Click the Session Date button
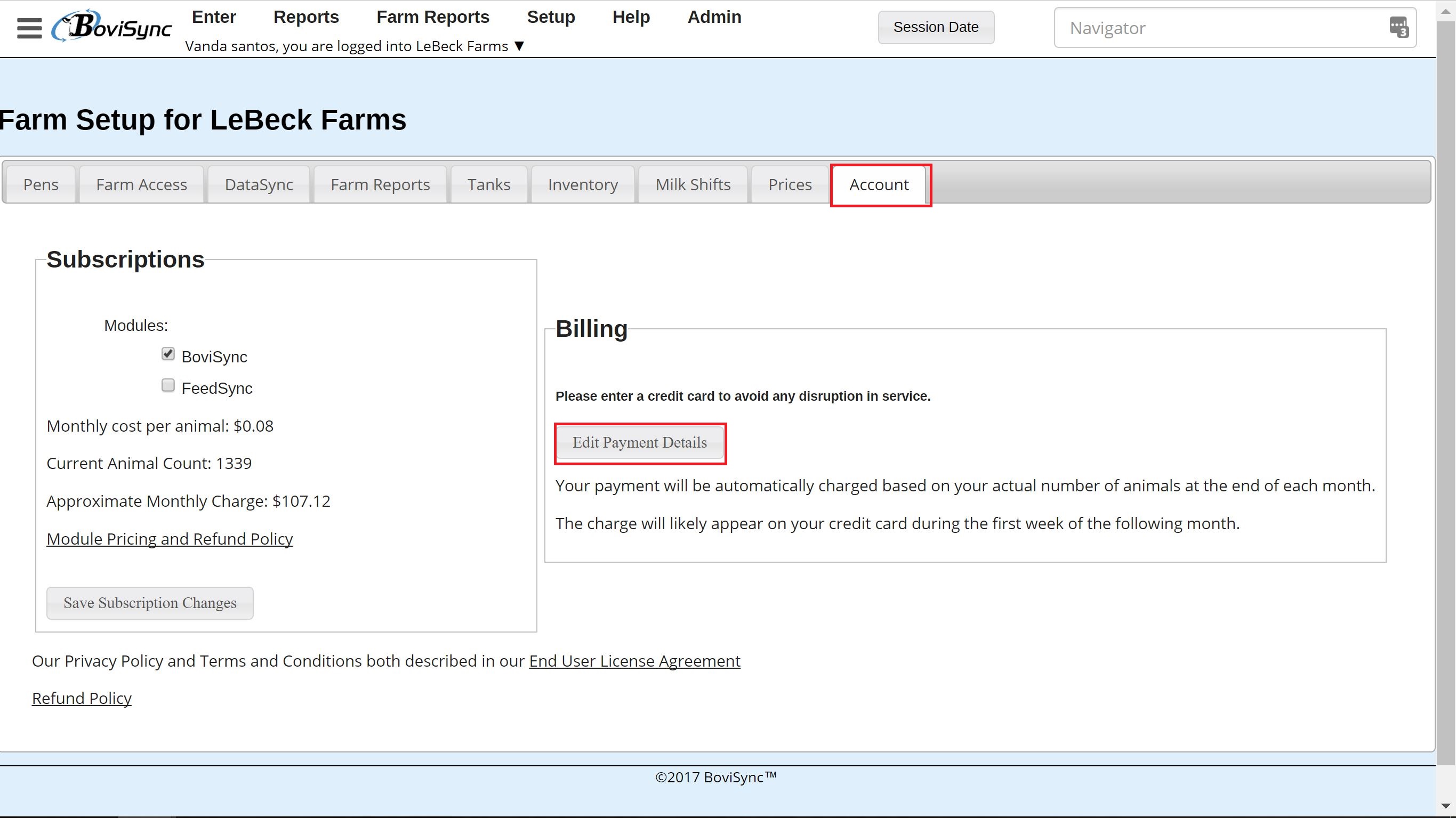The height and width of the screenshot is (818, 1456). coord(936,27)
